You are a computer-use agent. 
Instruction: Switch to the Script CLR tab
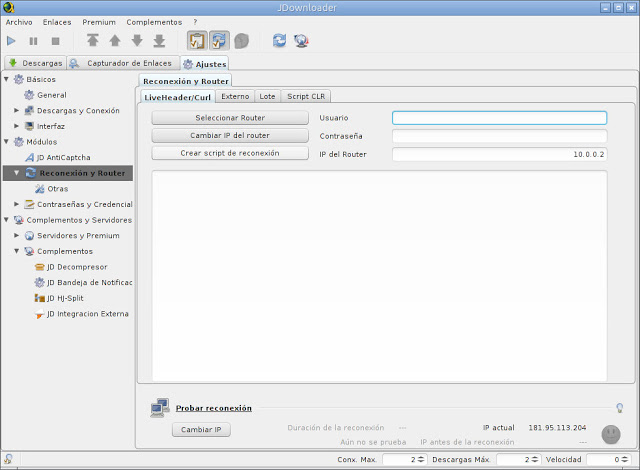tap(306, 96)
